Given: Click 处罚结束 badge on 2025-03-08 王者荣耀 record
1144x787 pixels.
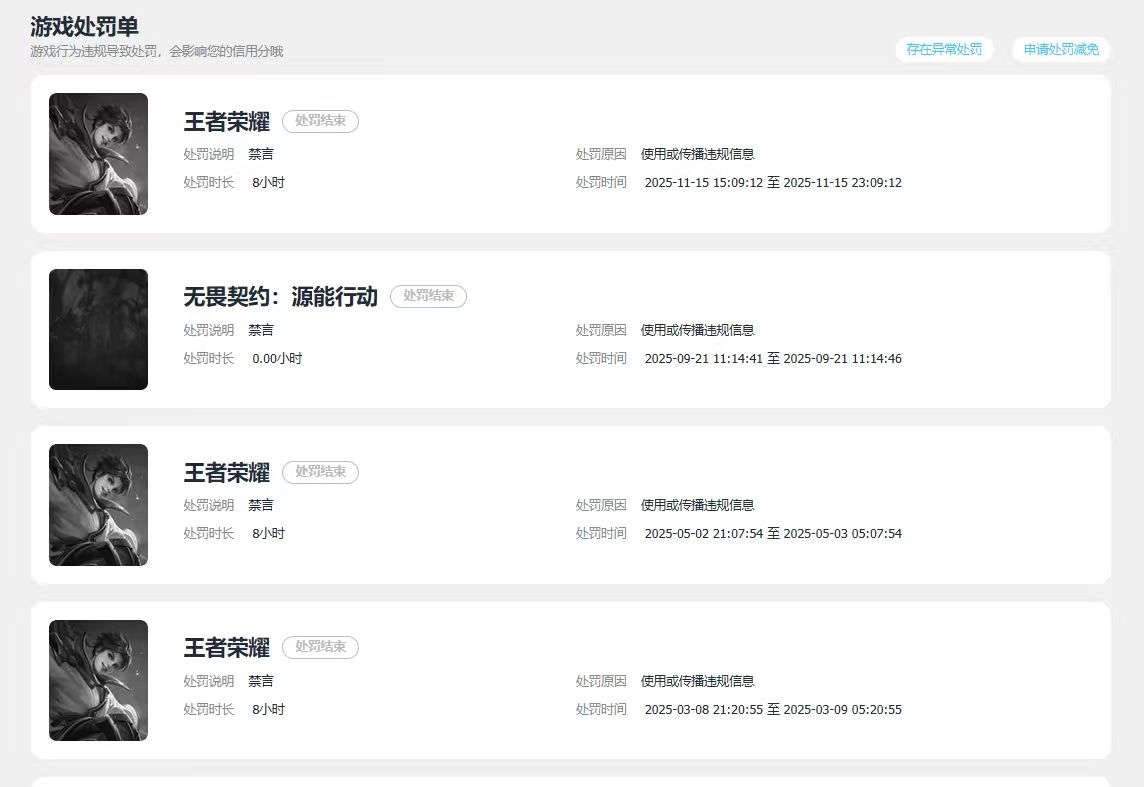Looking at the screenshot, I should point(320,647).
